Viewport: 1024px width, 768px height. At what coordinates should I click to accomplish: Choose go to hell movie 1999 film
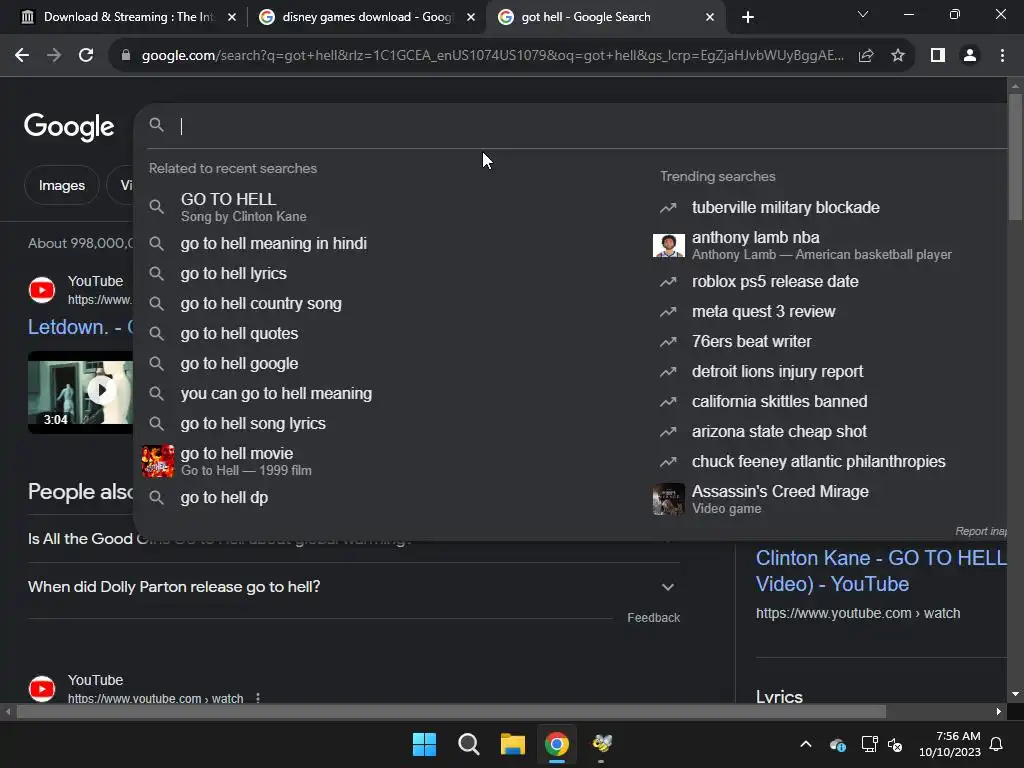(x=385, y=461)
